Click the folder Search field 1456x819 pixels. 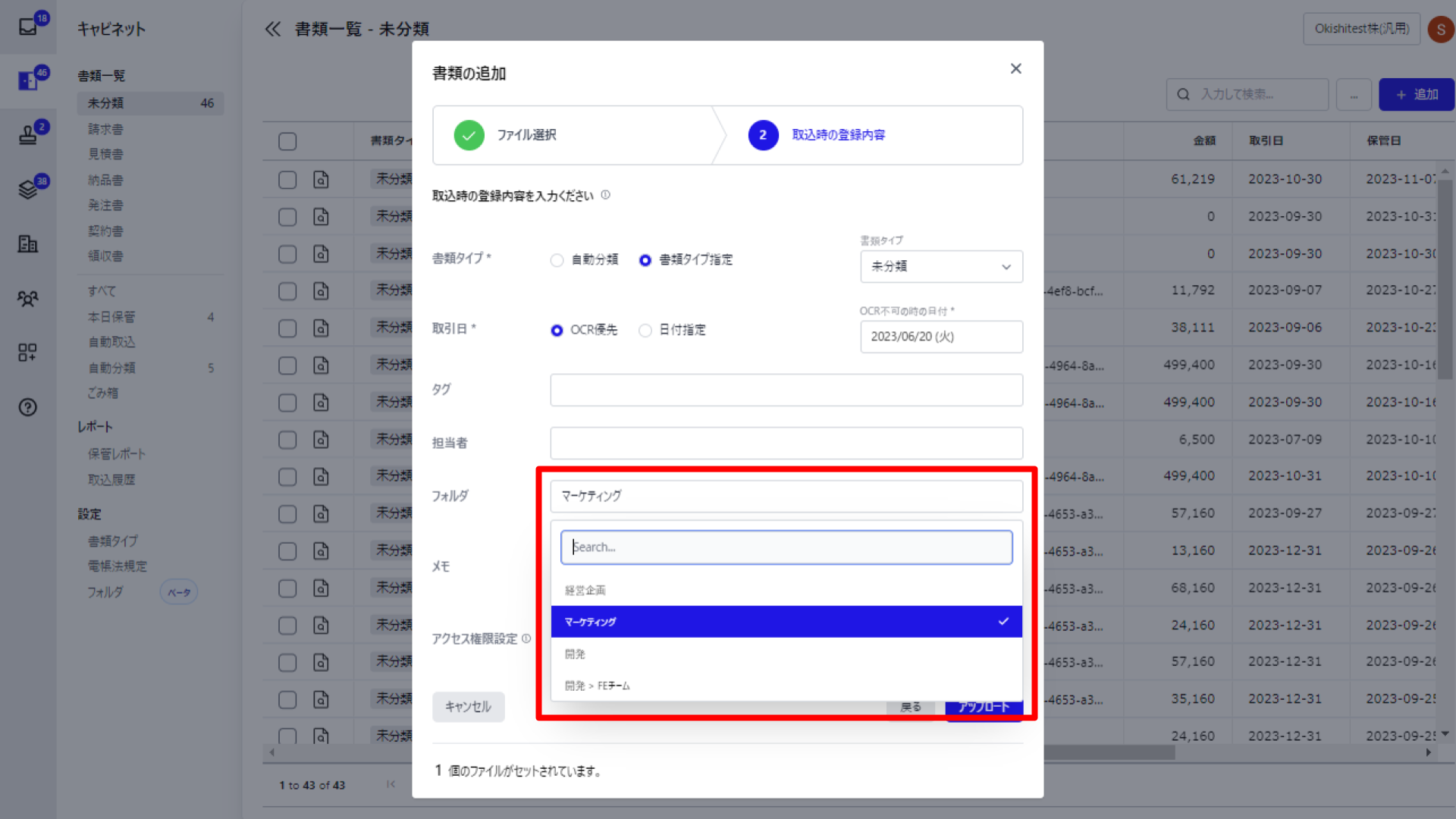point(786,548)
